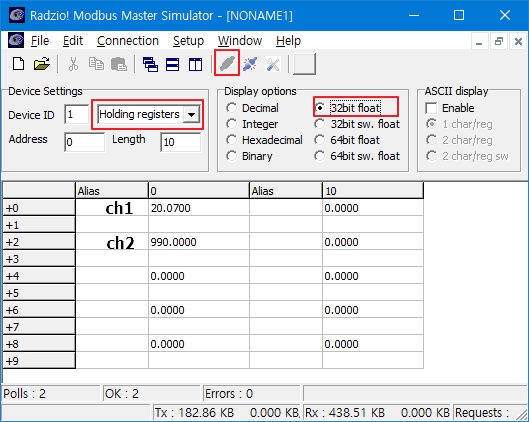Screen dimensions: 529x422
Task: Click row header +9
Action: pos(39,361)
